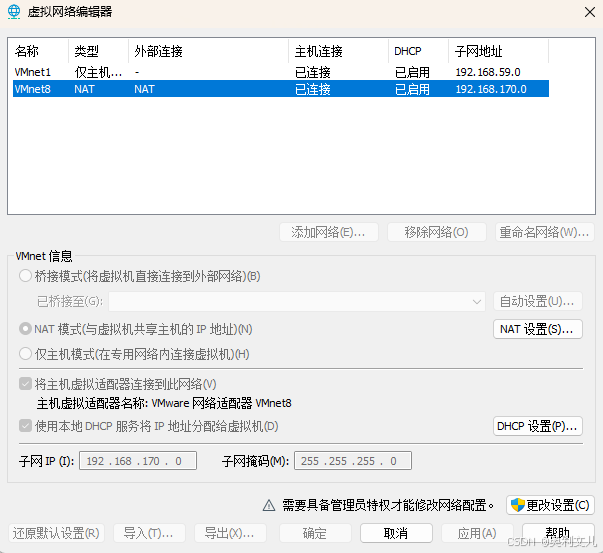Click 添加网络(E)... button

tap(329, 232)
